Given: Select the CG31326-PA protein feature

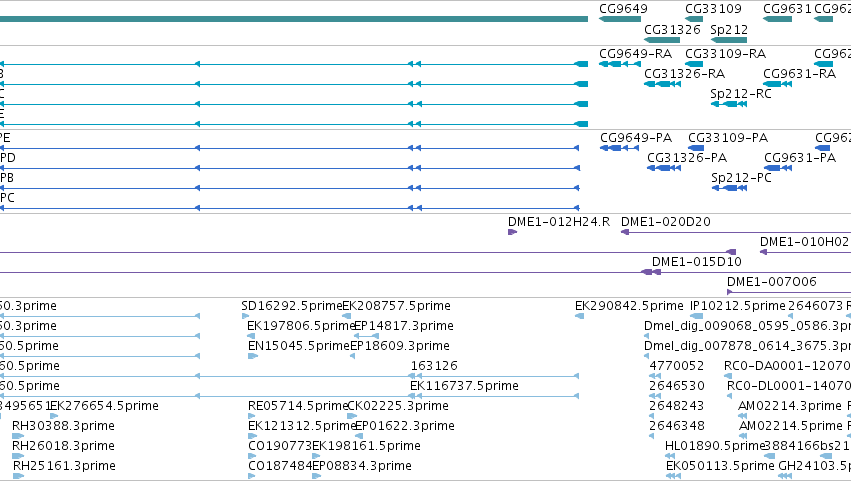Looking at the screenshot, I should pyautogui.click(x=664, y=168).
